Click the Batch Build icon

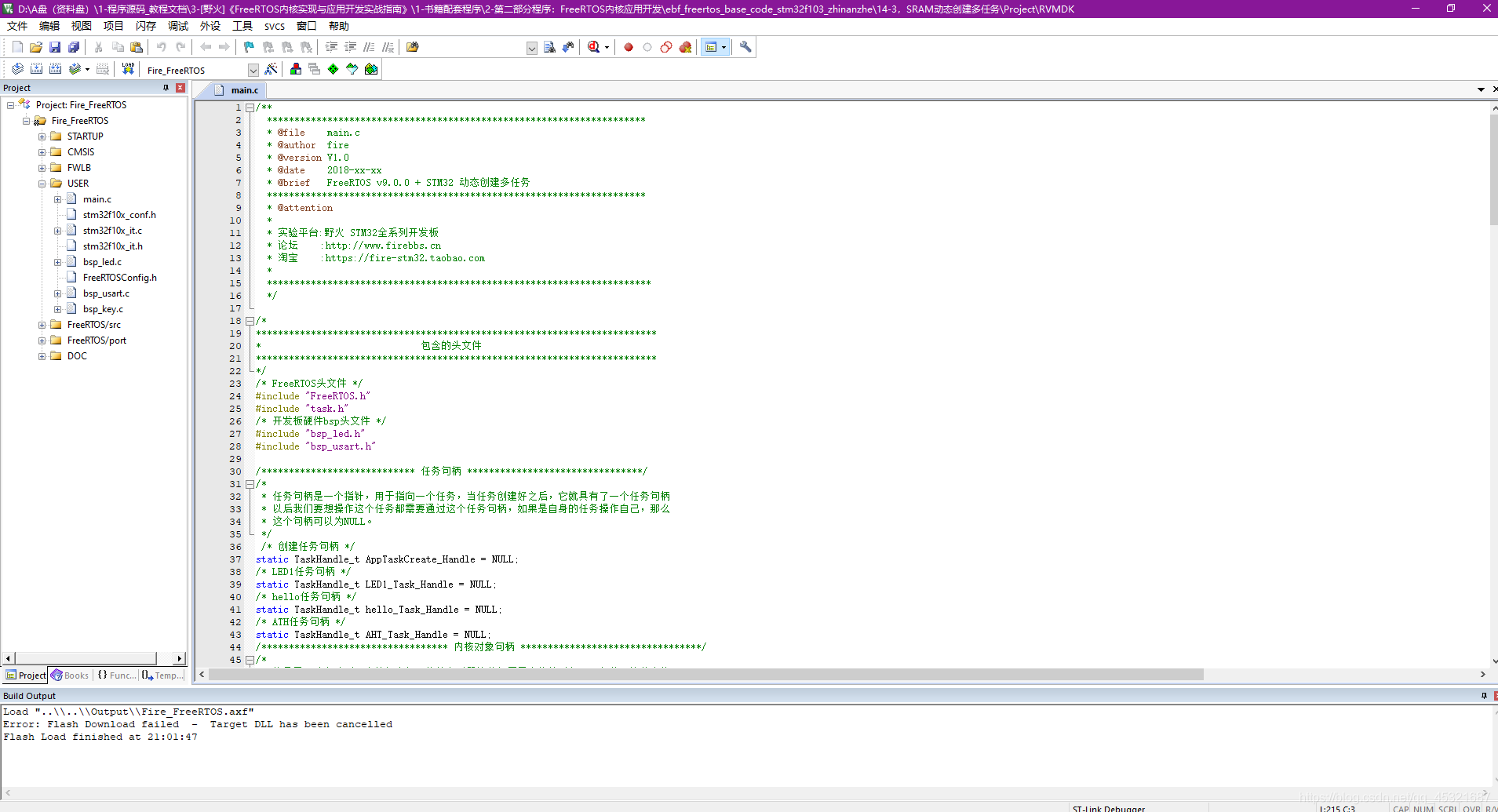(75, 69)
